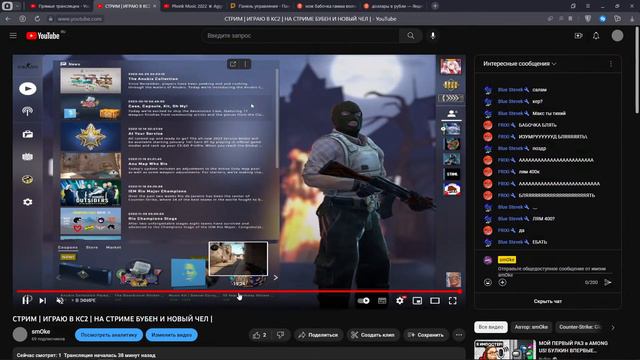Screen dimensions: 640x360
Task: Select 'Все видео' filter chip
Action: (x=491, y=327)
